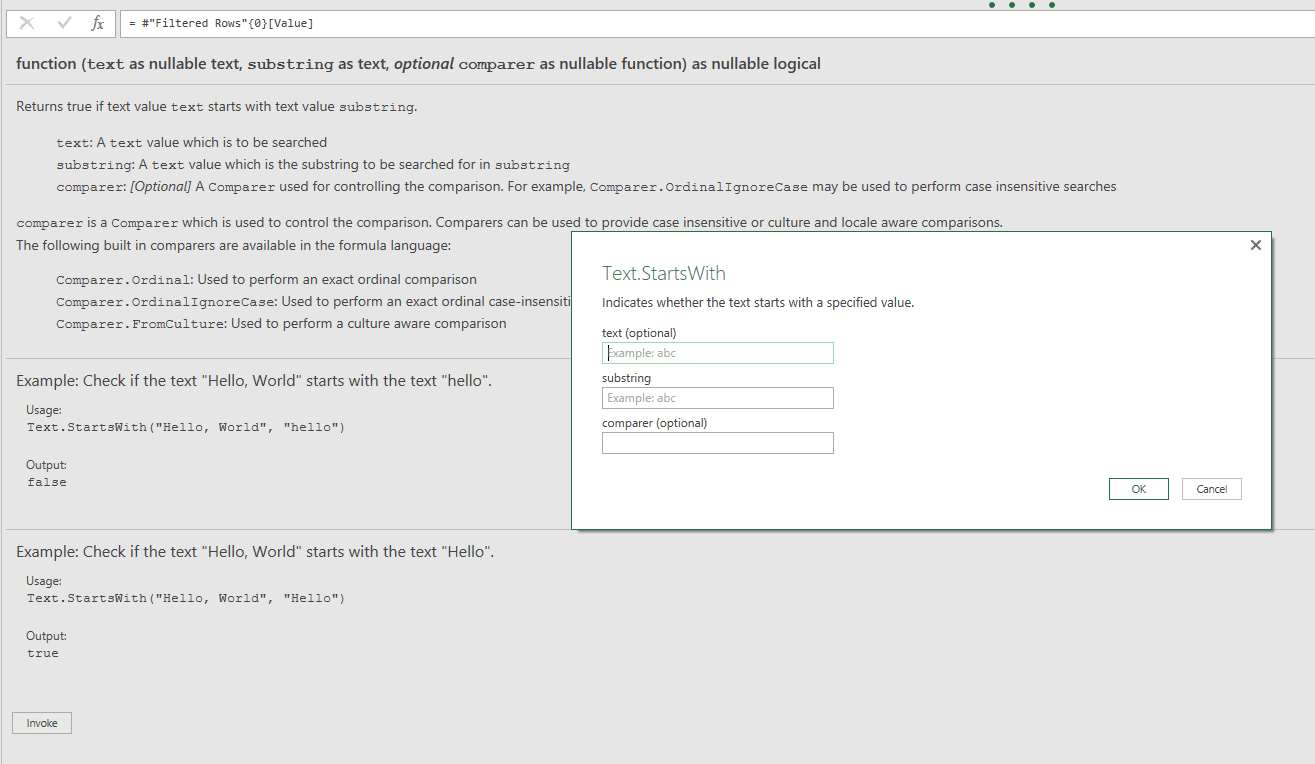1315x764 pixels.
Task: Click the Comparer.FromCulture description line
Action: (281, 324)
